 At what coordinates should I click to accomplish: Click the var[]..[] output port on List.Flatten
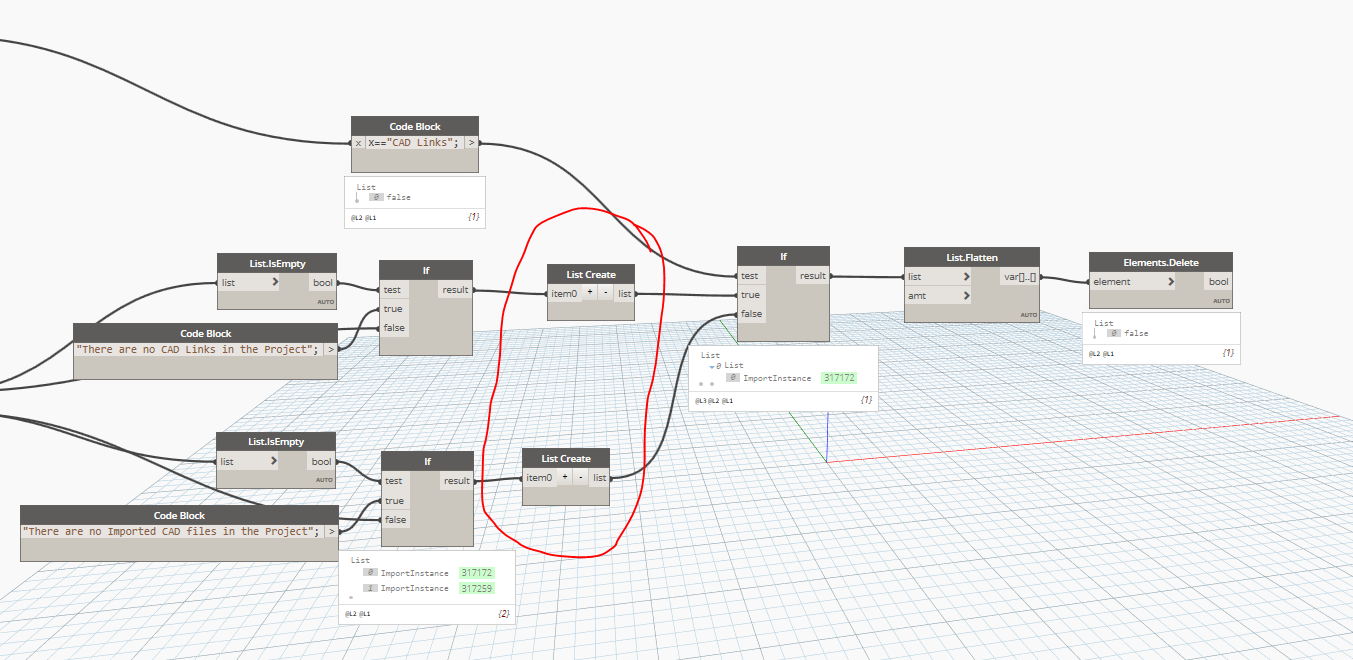[x=1020, y=277]
